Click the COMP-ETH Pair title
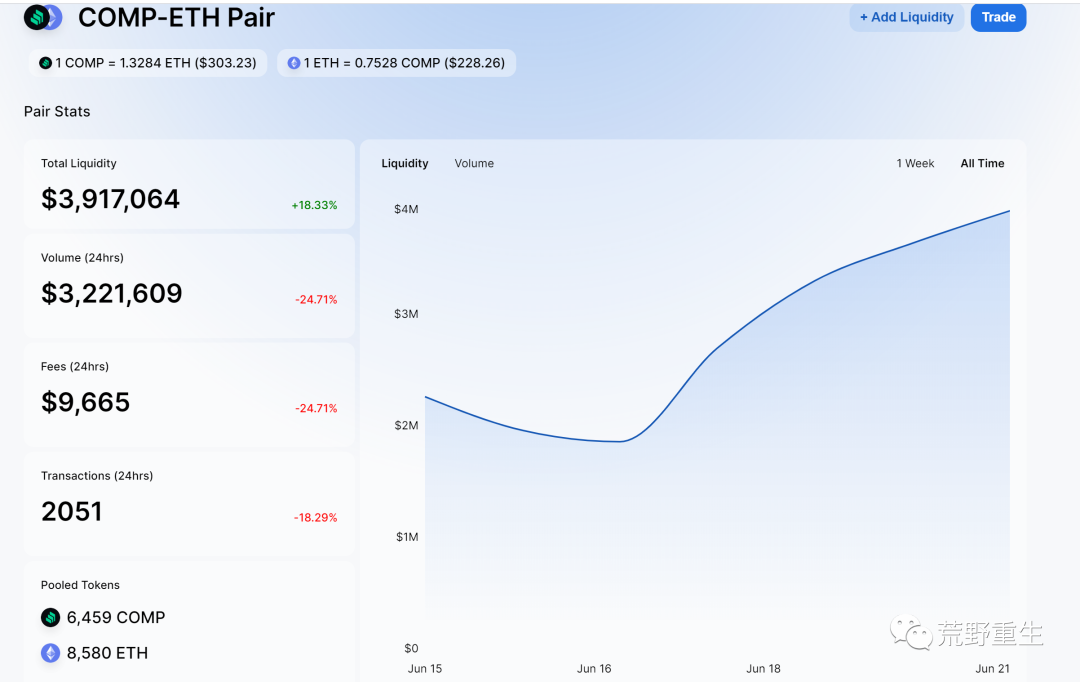Screen dimensions: 1080x682 [x=176, y=18]
